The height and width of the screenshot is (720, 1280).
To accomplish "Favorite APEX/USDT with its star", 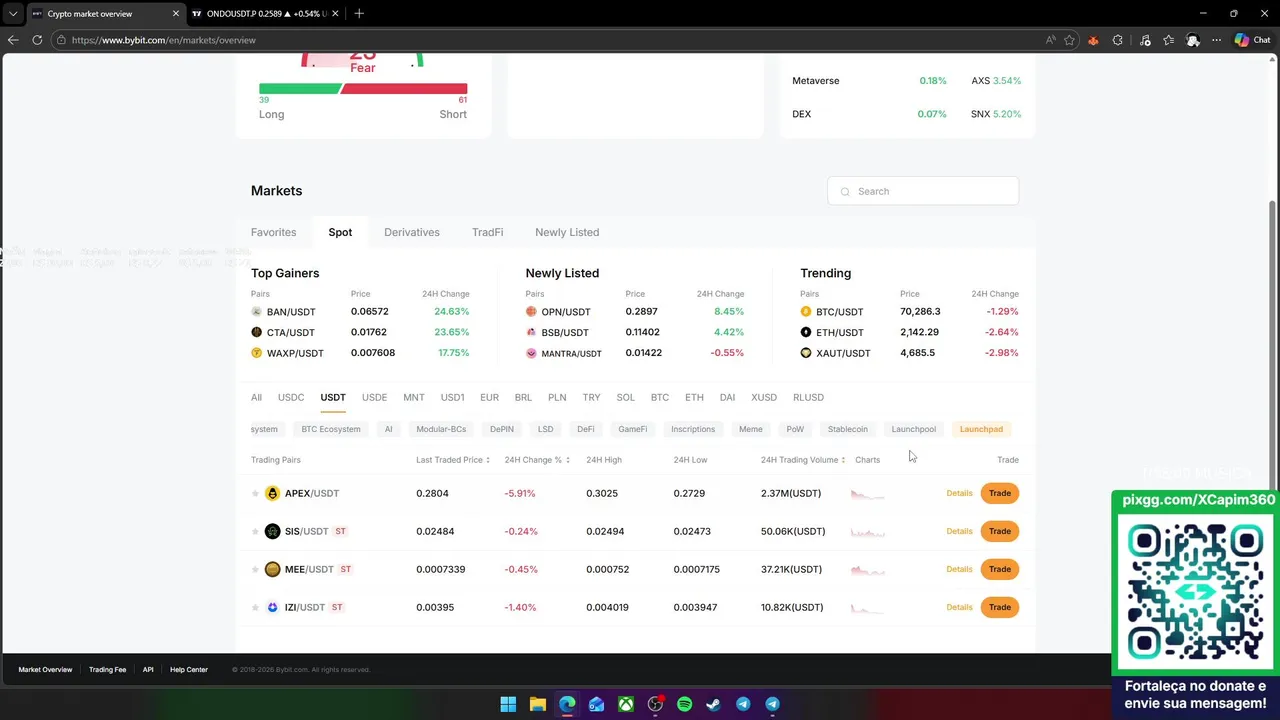I will (255, 493).
